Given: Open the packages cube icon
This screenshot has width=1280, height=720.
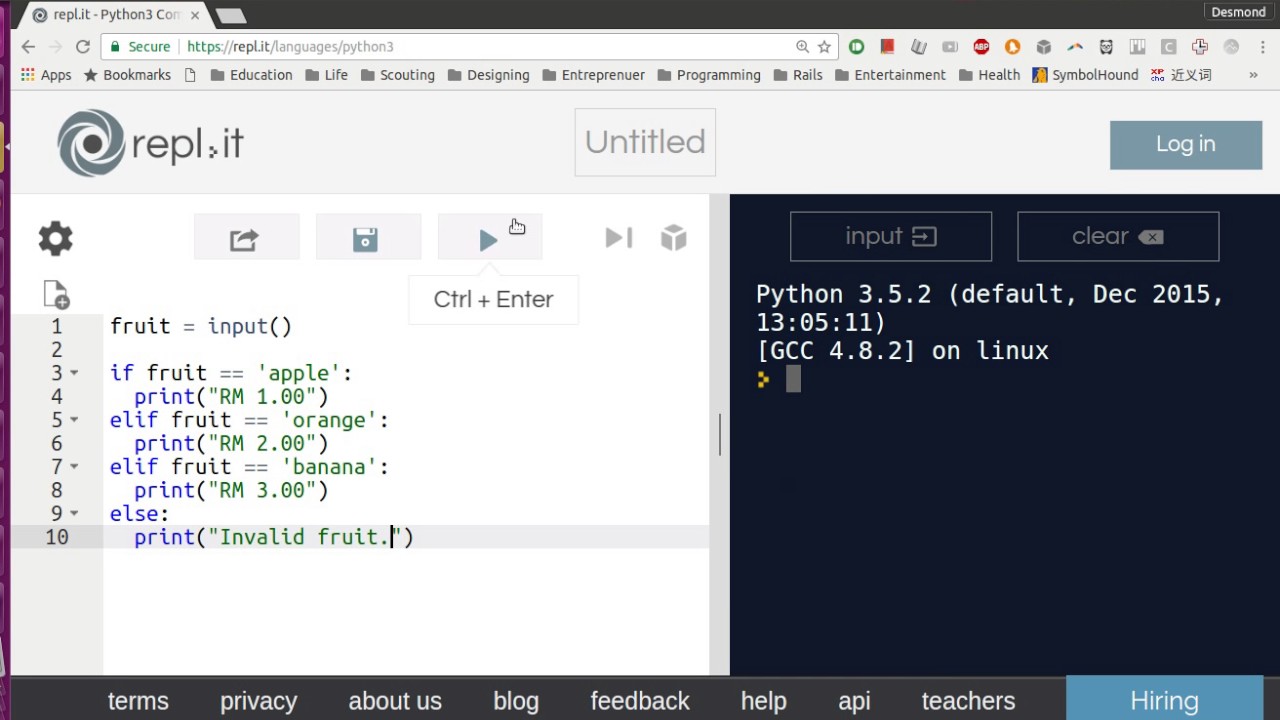Looking at the screenshot, I should pos(674,238).
